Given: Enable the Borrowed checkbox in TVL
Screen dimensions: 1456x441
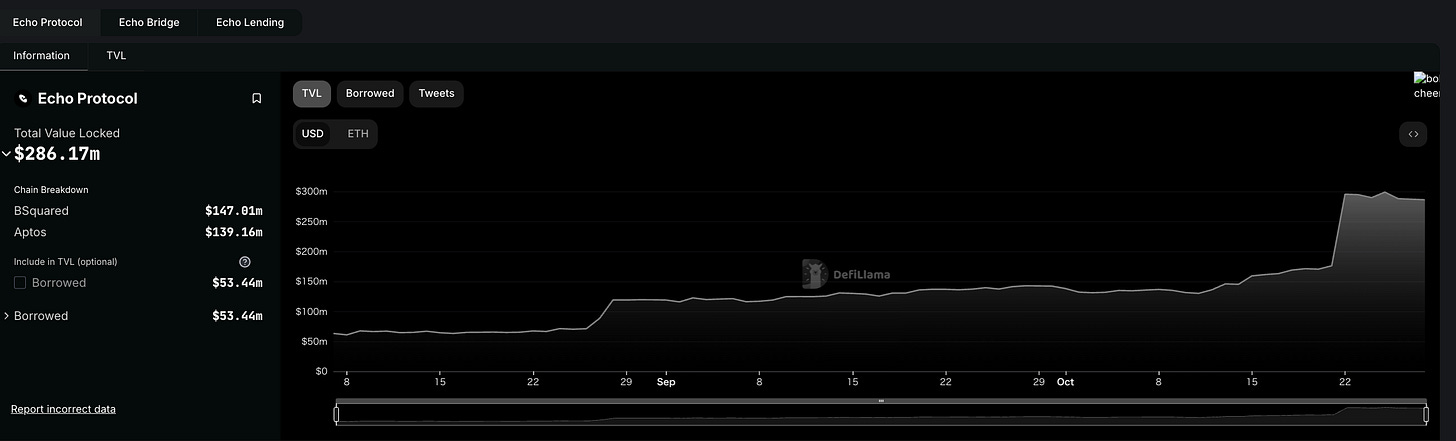Looking at the screenshot, I should (x=20, y=283).
